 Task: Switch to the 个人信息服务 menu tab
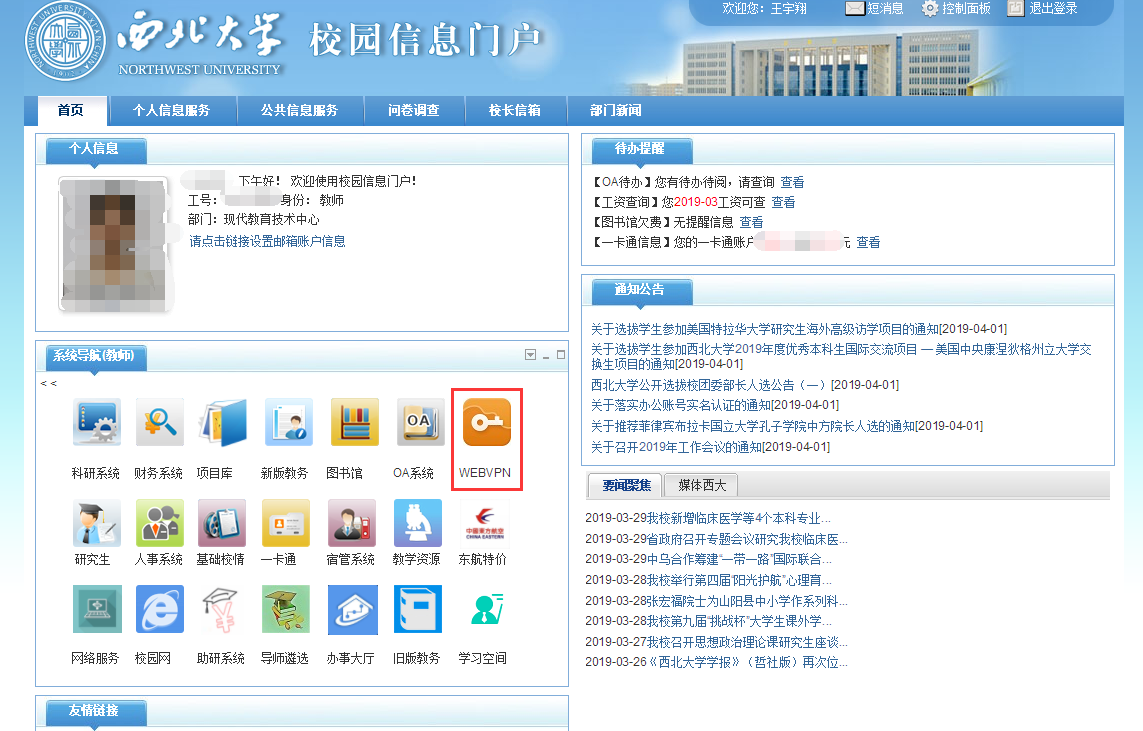171,111
